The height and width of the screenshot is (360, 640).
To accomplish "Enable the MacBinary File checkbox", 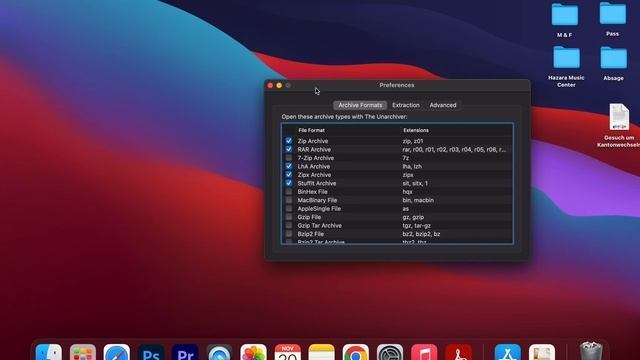I will [x=289, y=200].
